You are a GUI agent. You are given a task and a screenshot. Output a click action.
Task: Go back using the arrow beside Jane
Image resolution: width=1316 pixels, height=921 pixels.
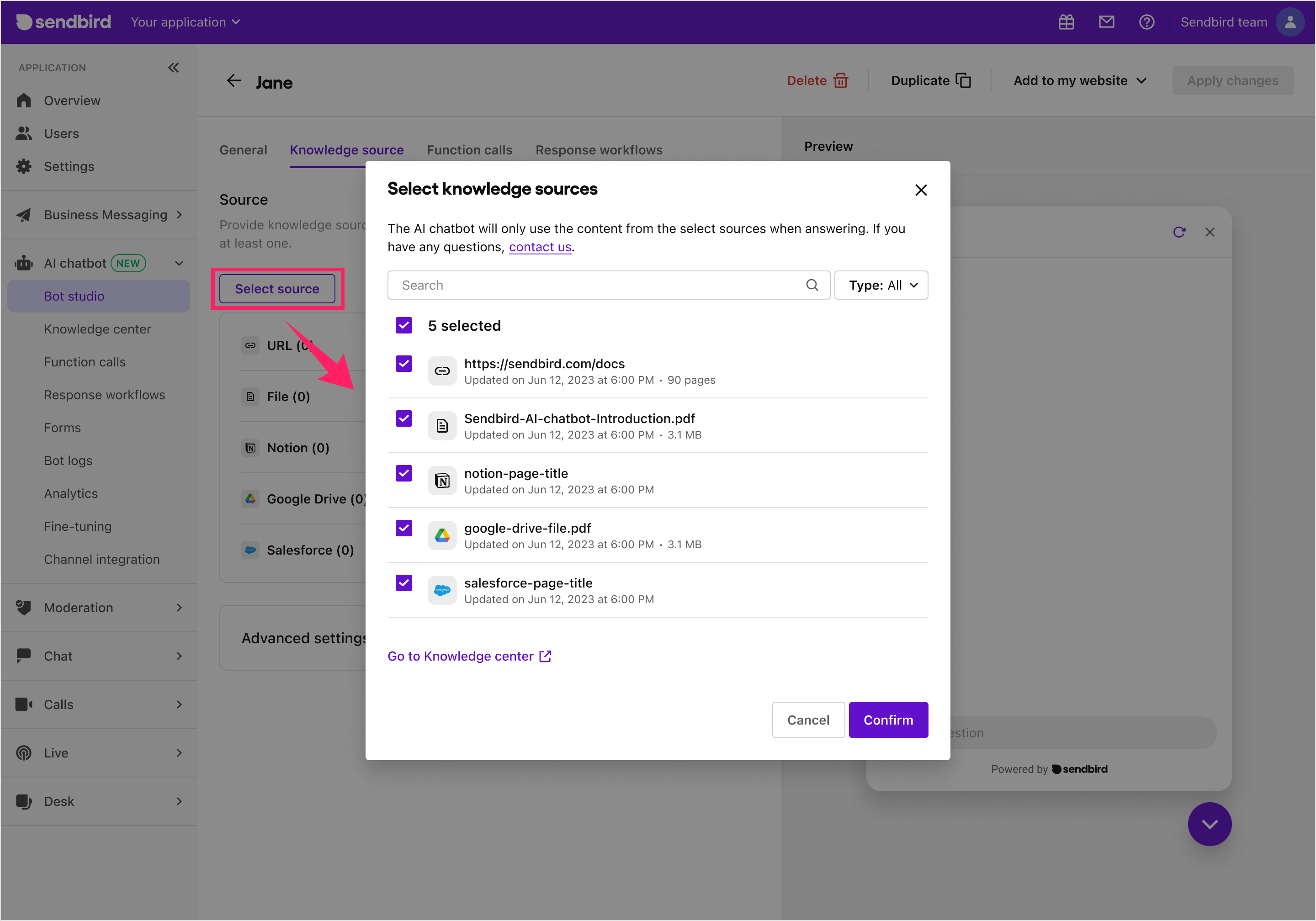tap(234, 81)
